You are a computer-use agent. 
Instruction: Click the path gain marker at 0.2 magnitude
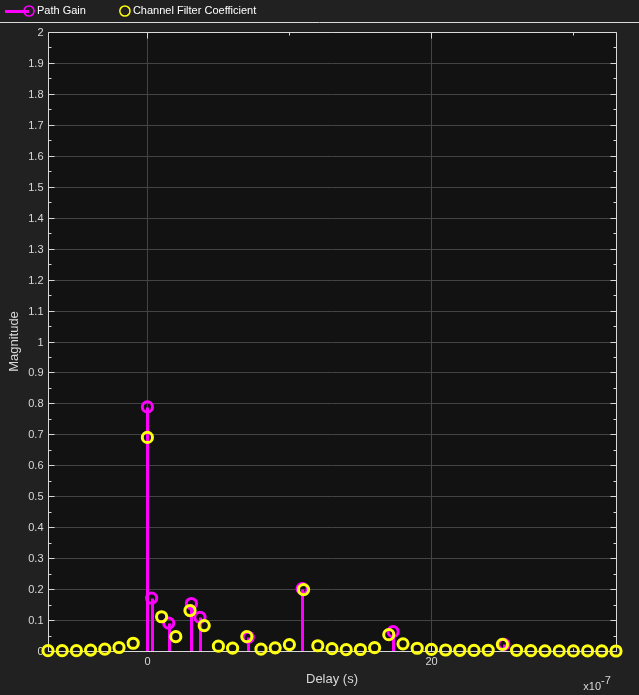[303, 589]
